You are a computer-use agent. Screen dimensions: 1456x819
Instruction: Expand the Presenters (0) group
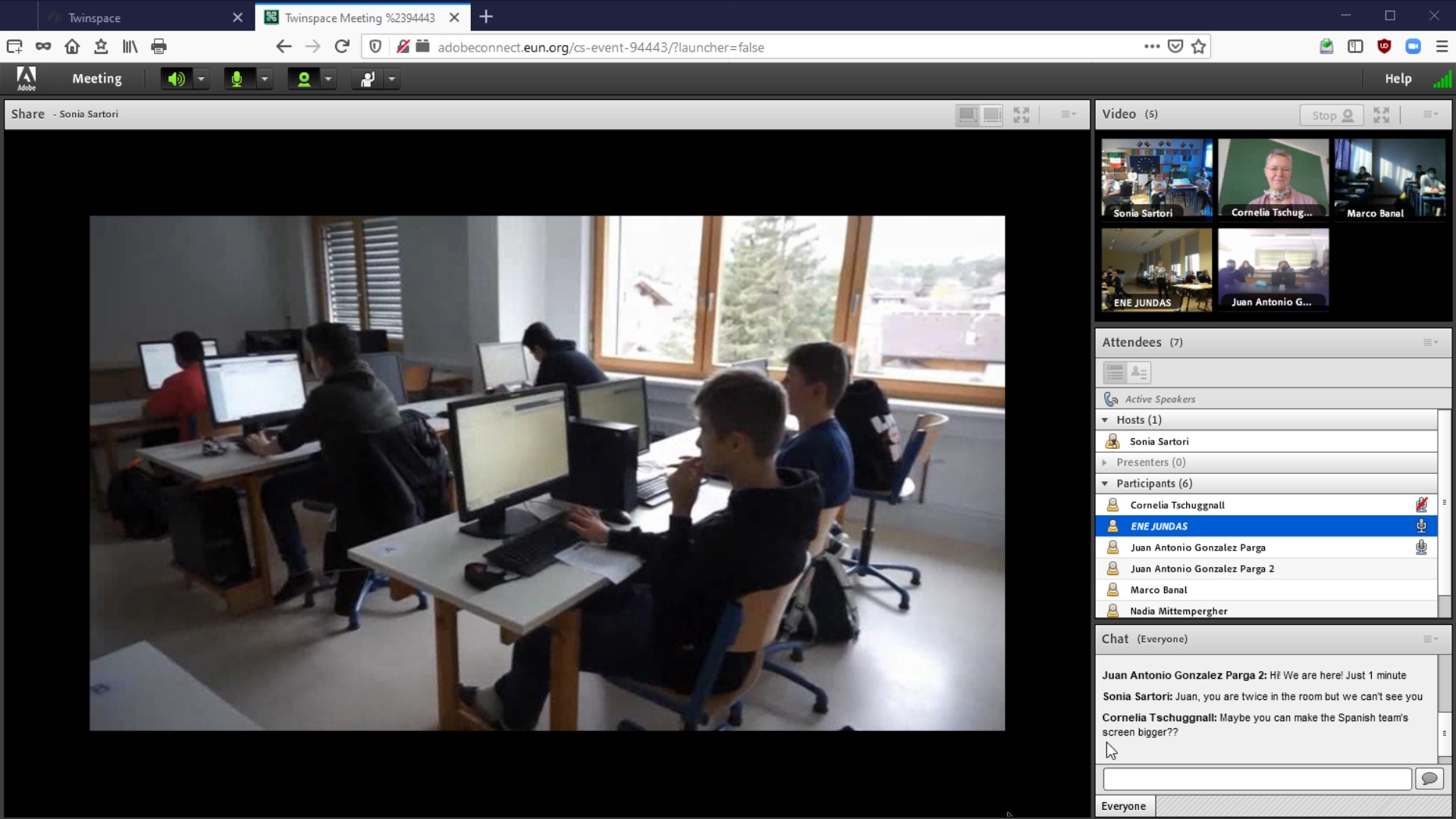[1105, 463]
